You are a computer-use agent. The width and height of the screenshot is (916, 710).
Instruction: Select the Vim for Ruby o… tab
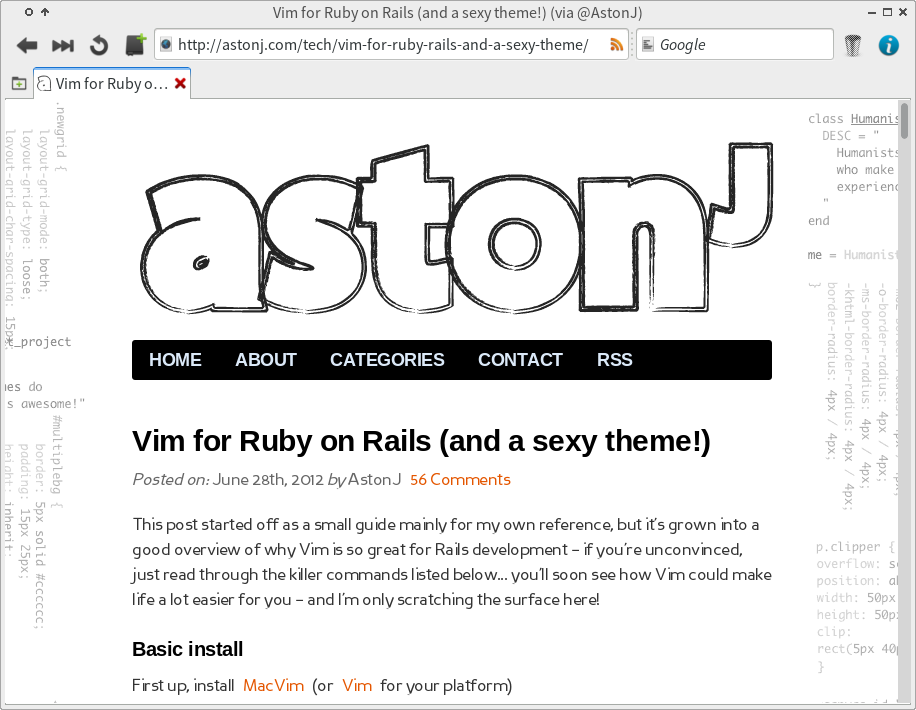112,84
